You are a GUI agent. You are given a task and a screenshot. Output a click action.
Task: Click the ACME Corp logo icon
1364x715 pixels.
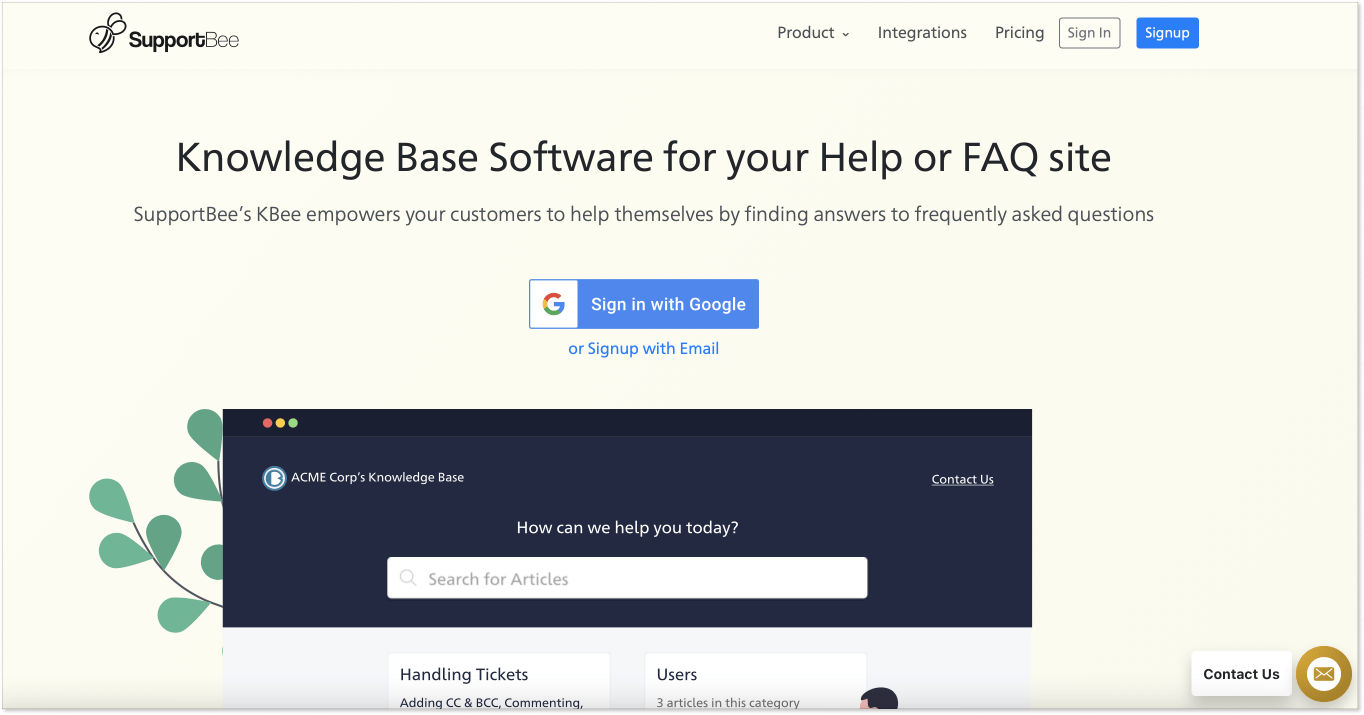(274, 478)
